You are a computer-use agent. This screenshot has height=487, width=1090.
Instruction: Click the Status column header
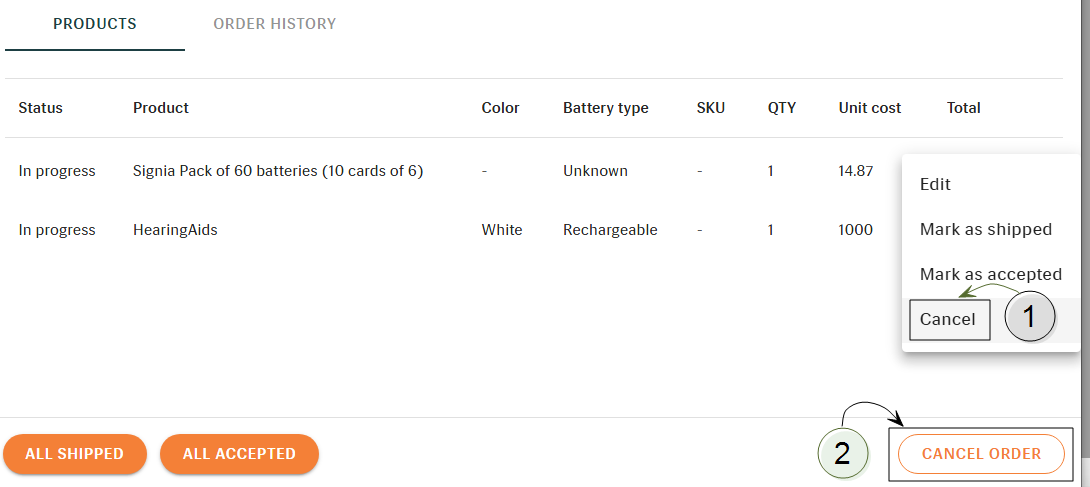click(x=40, y=108)
